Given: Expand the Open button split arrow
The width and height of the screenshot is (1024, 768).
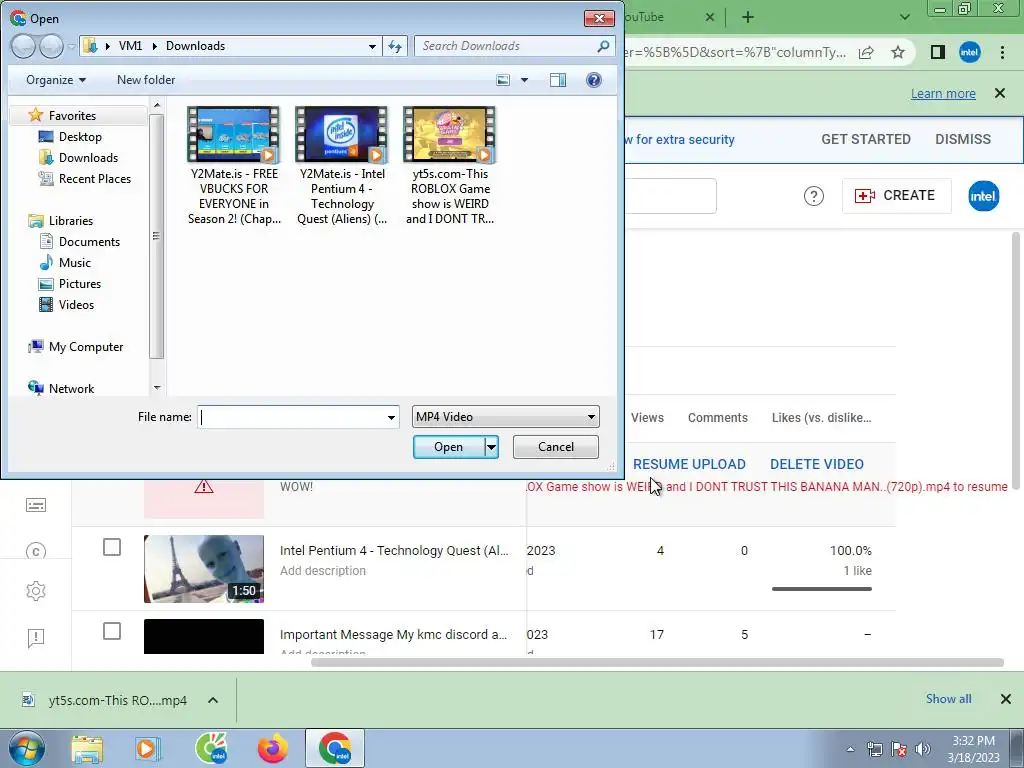Looking at the screenshot, I should point(491,447).
